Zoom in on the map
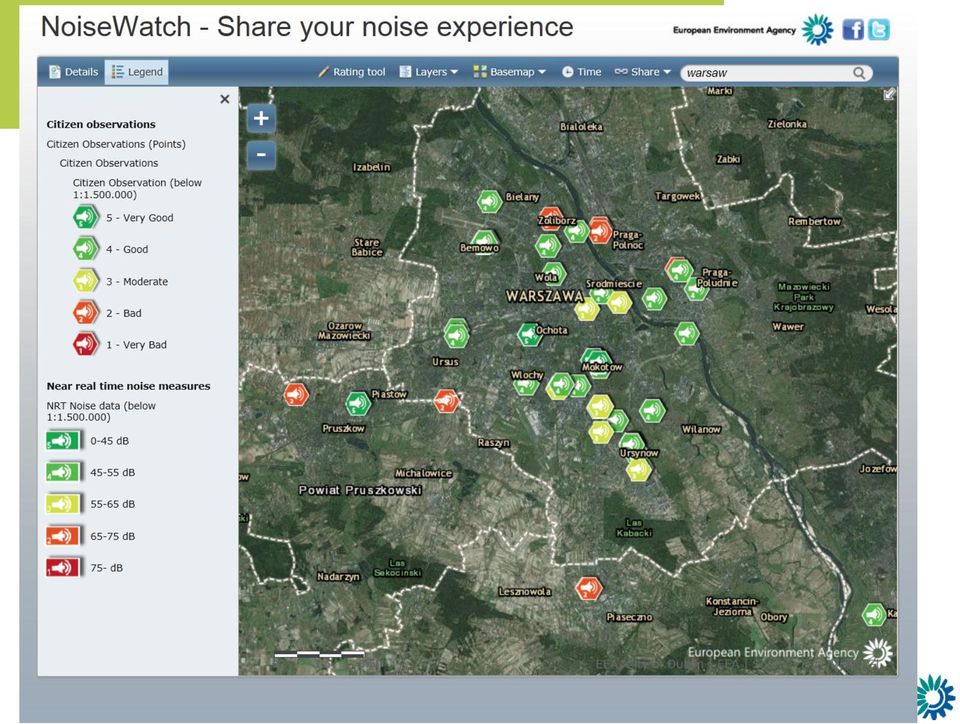This screenshot has height=724, width=960. (261, 118)
